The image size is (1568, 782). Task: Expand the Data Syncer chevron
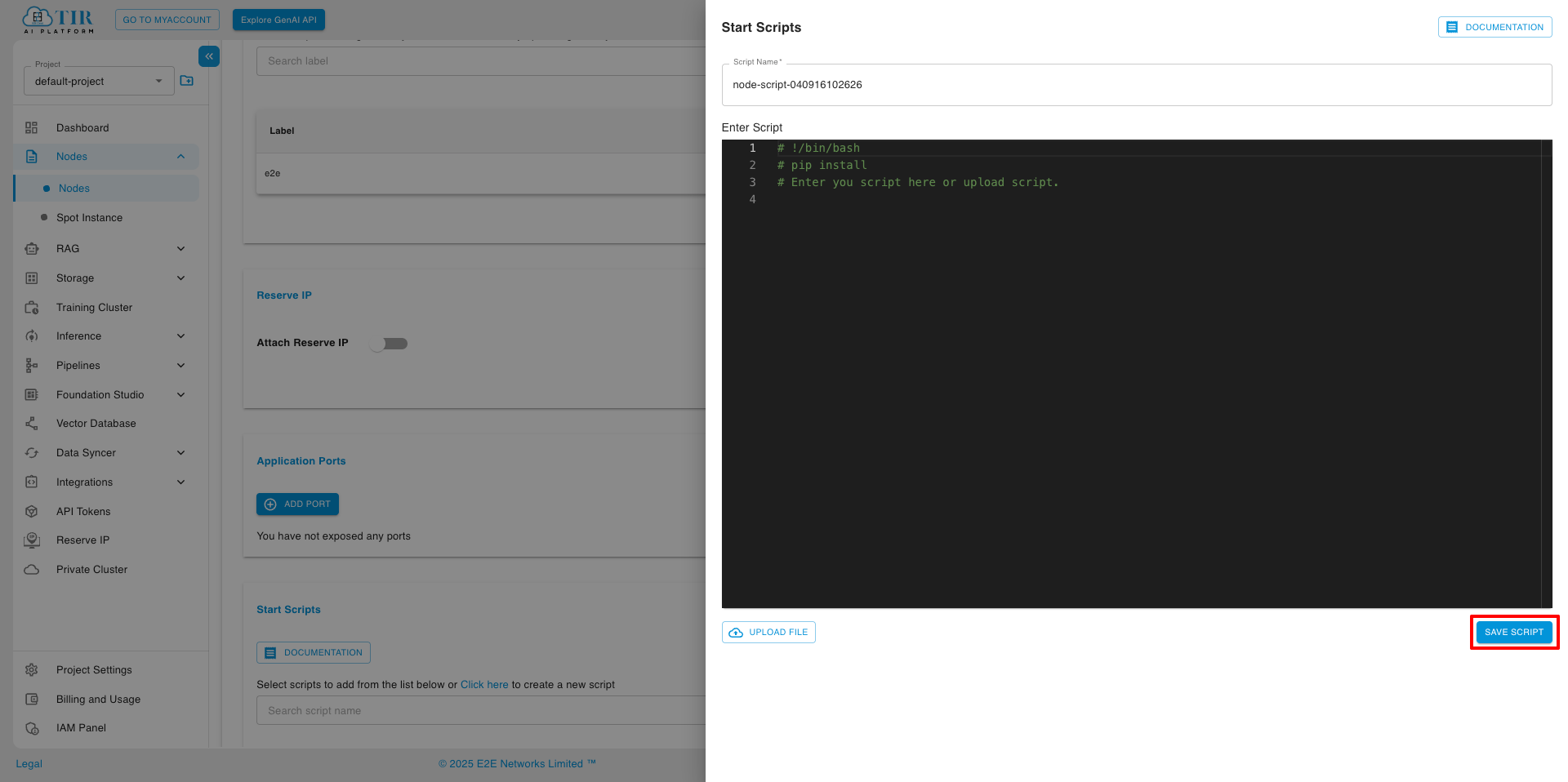(x=180, y=453)
